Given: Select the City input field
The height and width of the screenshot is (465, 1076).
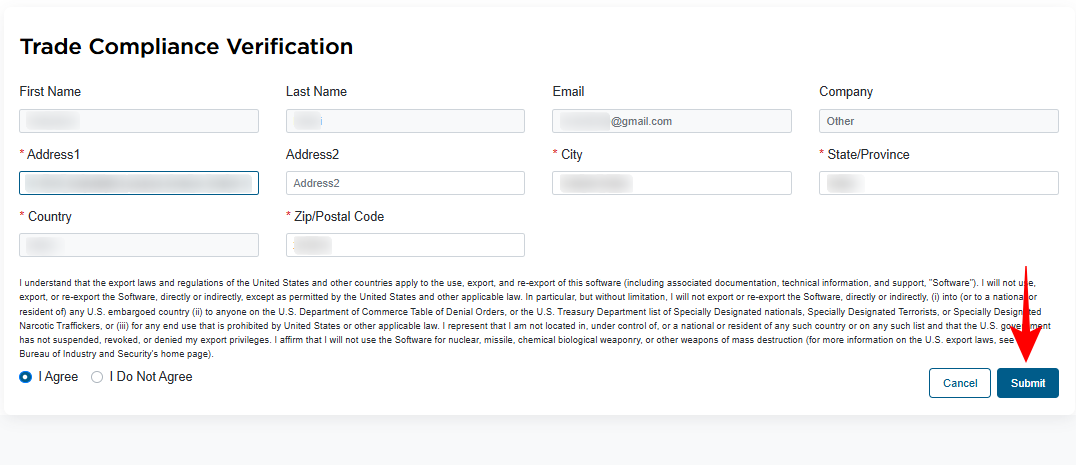Looking at the screenshot, I should click(x=671, y=183).
